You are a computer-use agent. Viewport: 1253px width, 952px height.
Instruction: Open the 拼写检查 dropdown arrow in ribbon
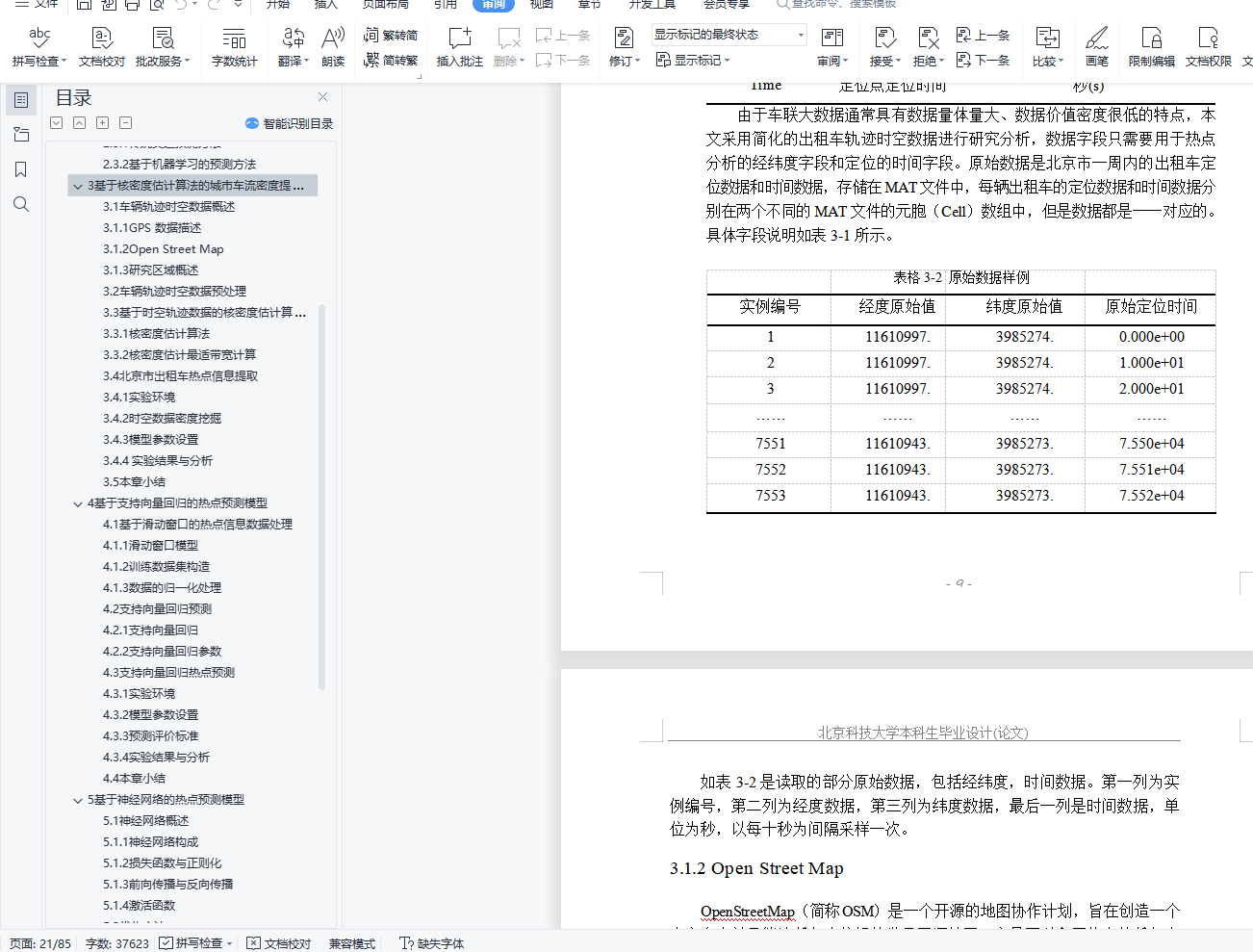(x=64, y=61)
